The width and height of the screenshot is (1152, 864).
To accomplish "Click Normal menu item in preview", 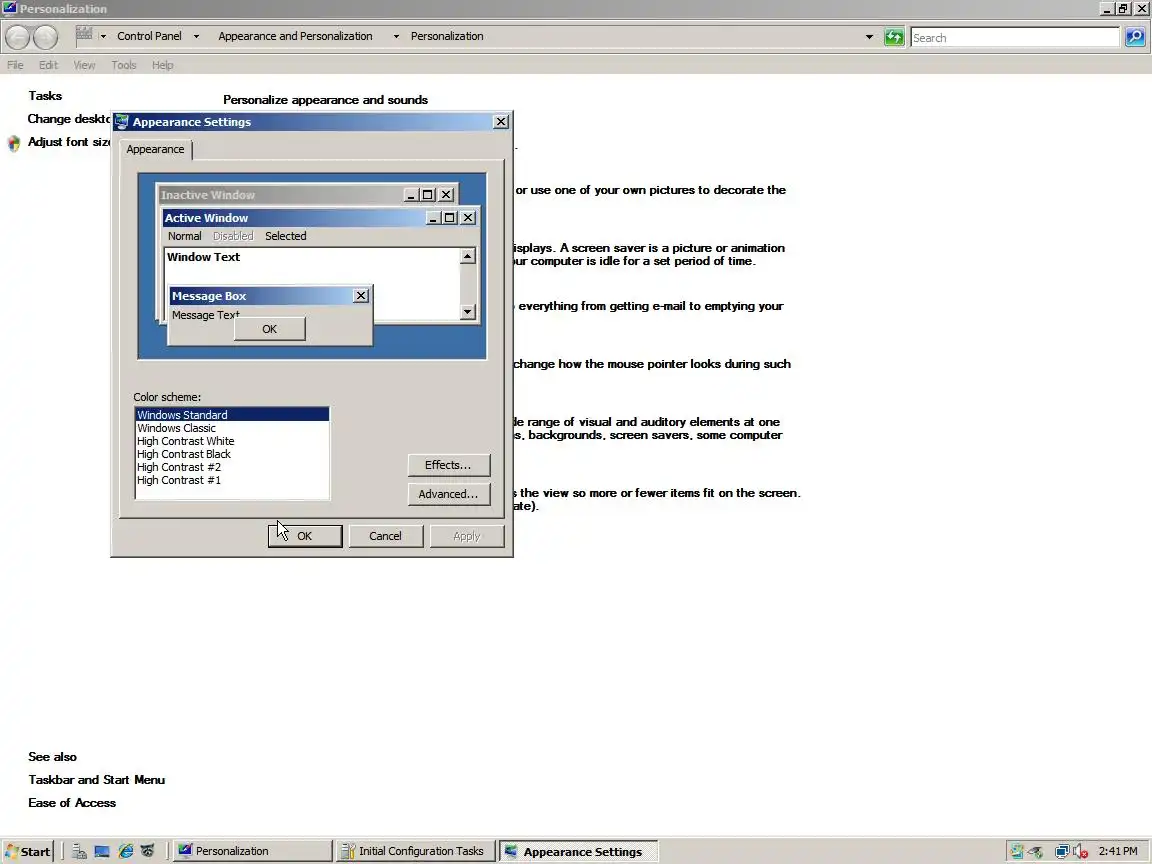I will click(x=184, y=236).
